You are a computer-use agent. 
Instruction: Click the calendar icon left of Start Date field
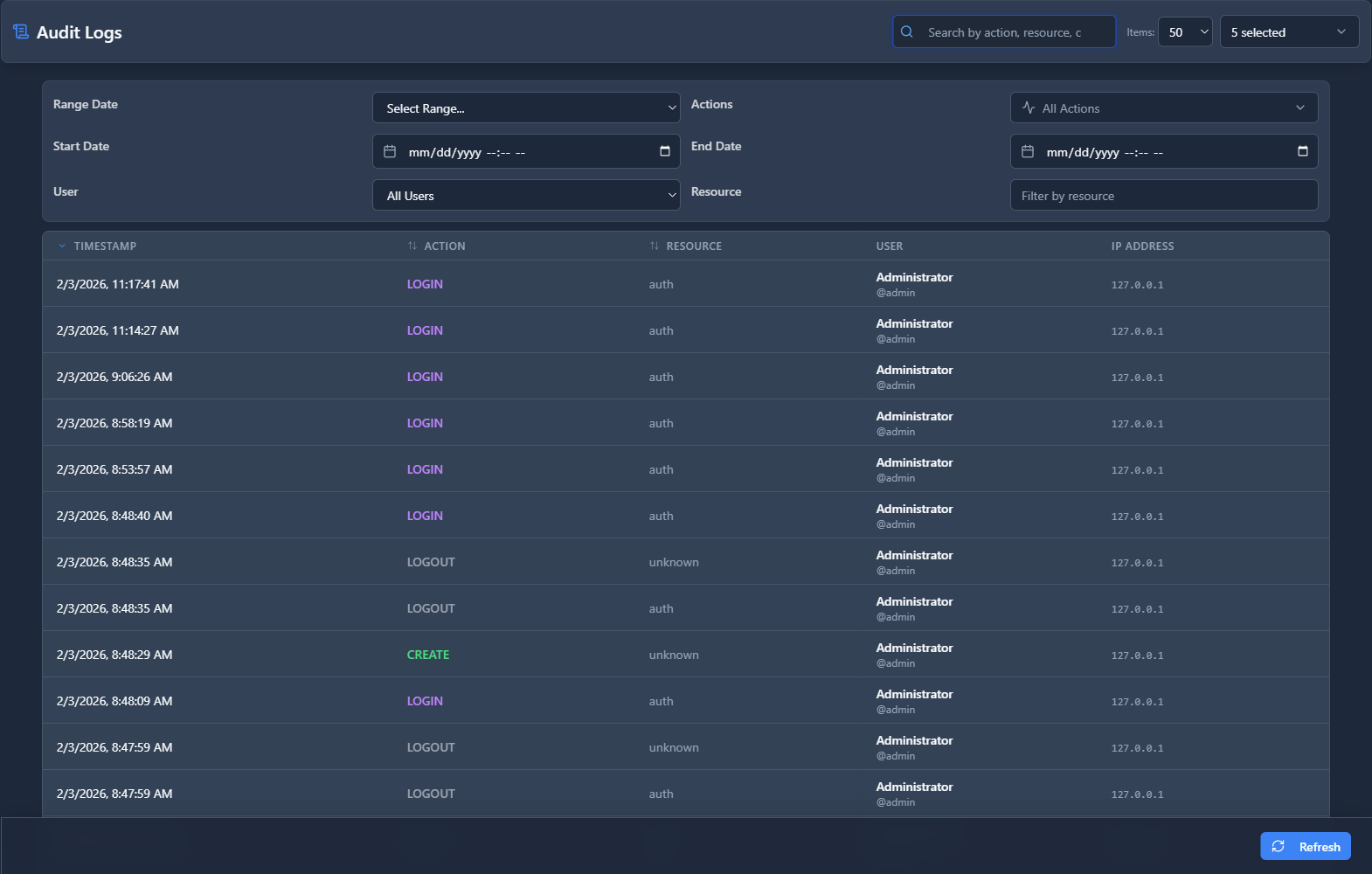click(390, 151)
